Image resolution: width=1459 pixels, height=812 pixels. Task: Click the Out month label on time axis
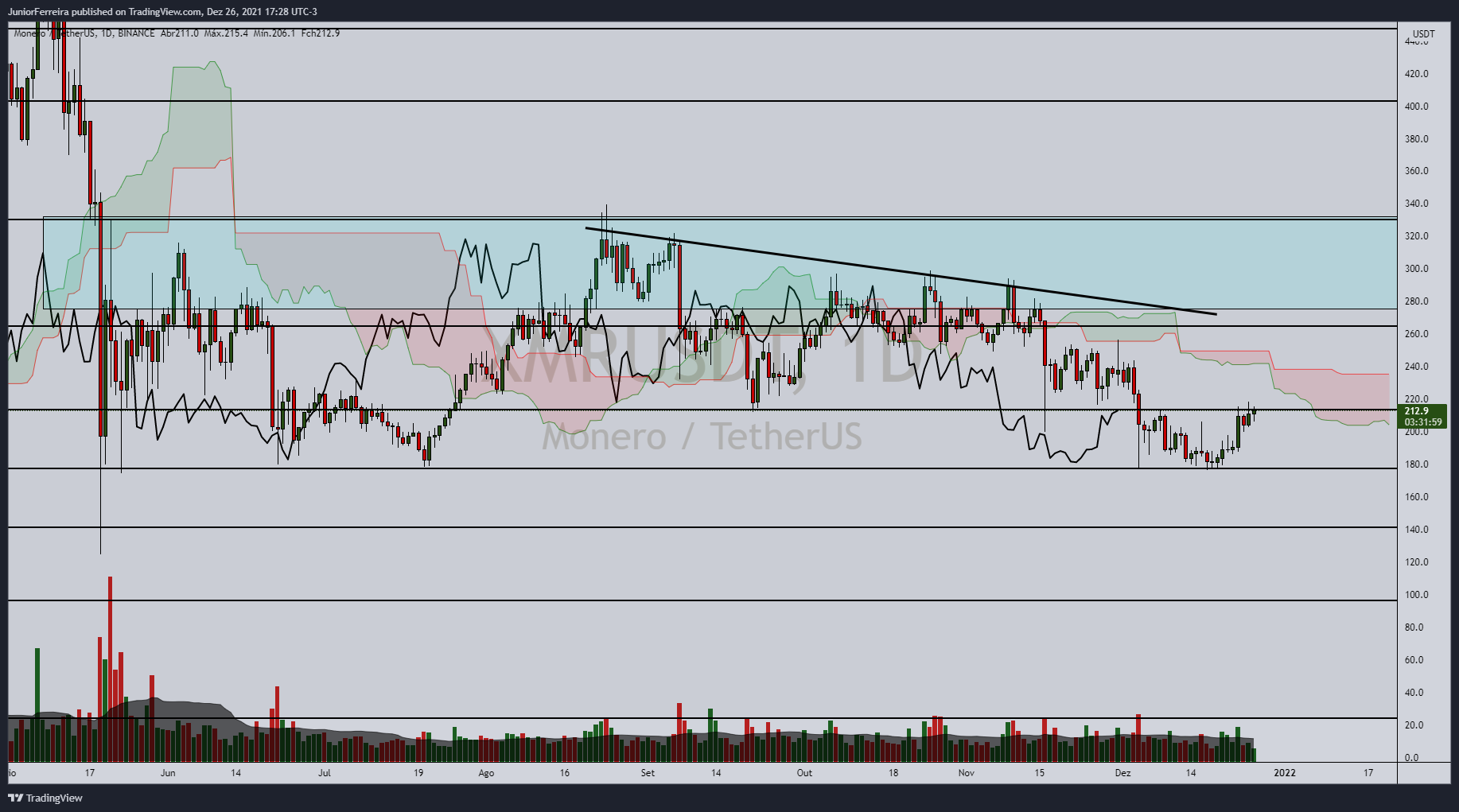[x=804, y=773]
